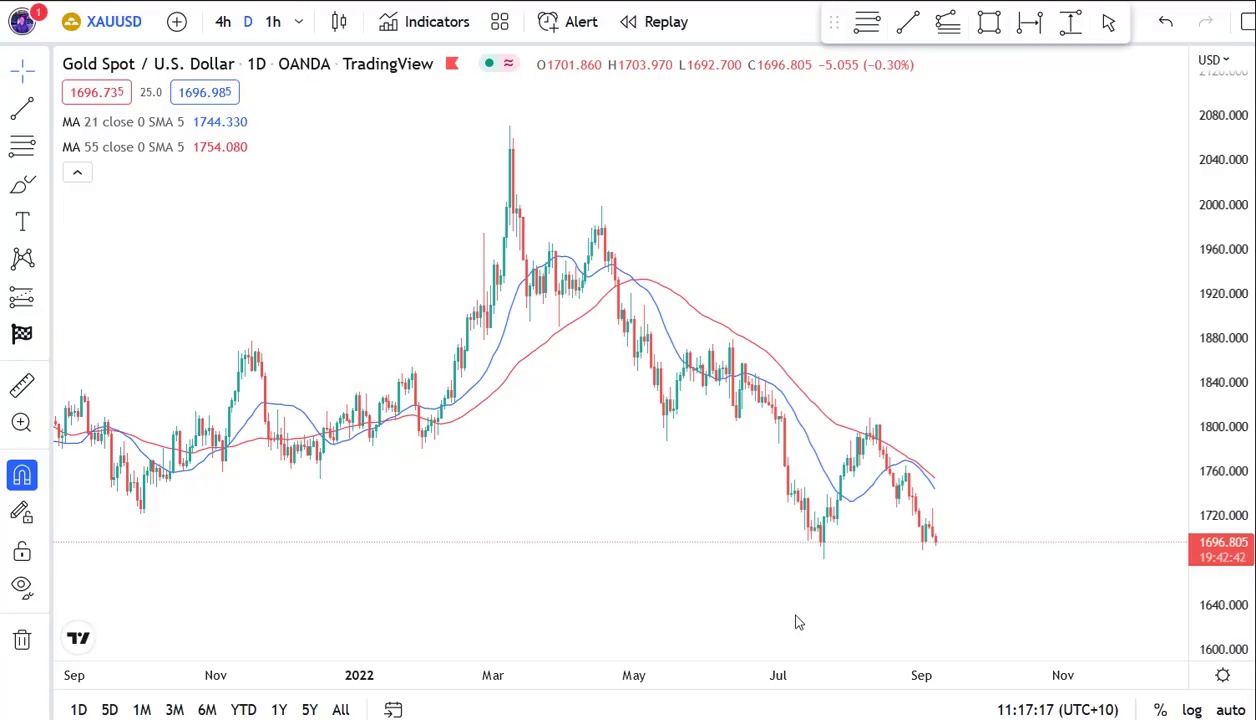Click the zoom in magnifier tool
The image size is (1256, 720).
click(x=22, y=423)
